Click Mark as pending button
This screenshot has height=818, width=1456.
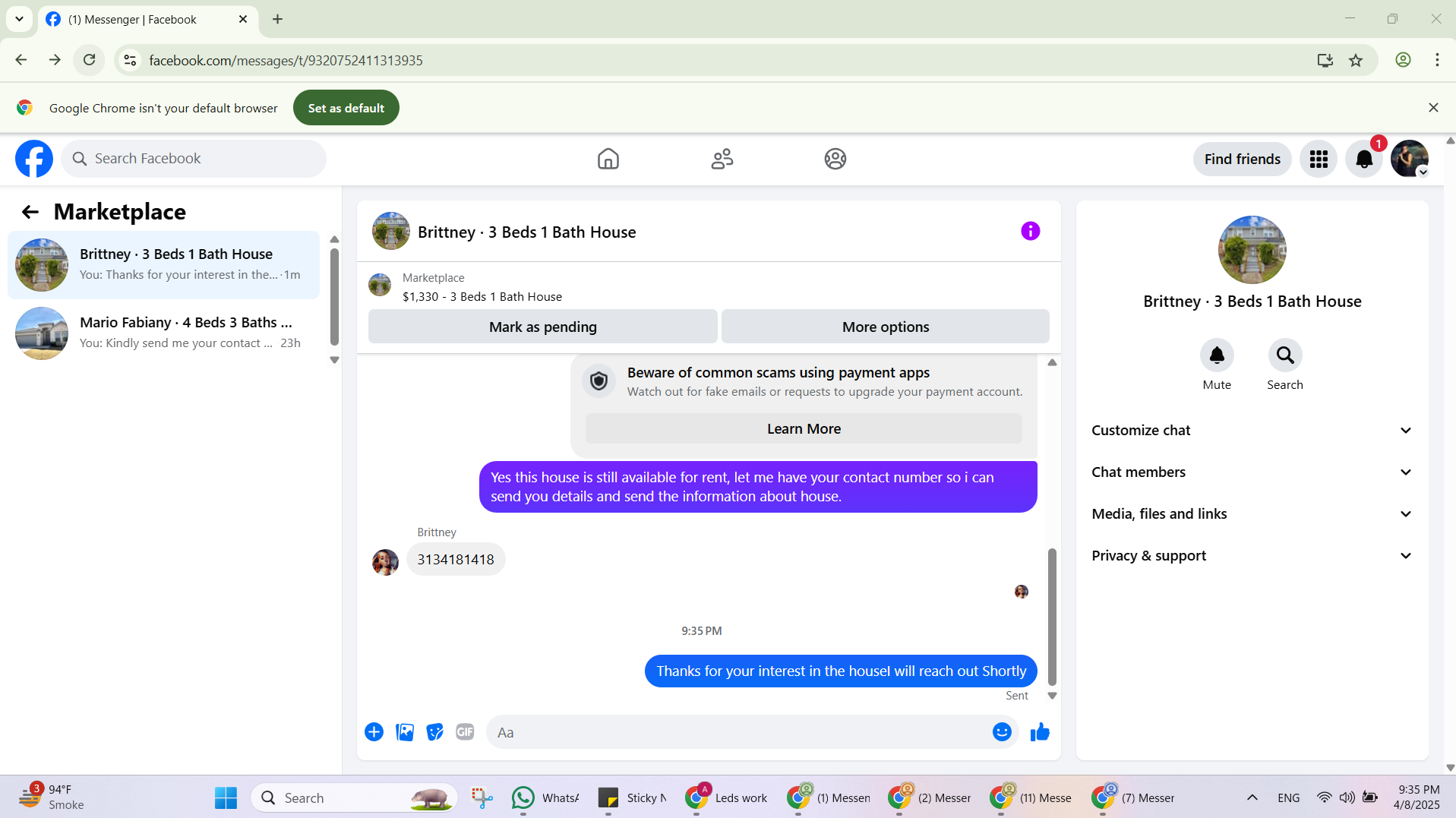[542, 327]
